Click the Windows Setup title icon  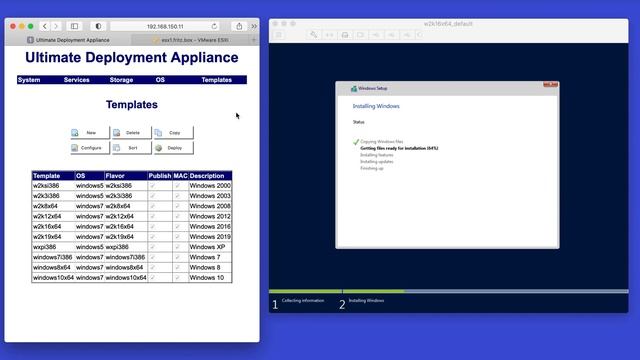click(x=354, y=88)
